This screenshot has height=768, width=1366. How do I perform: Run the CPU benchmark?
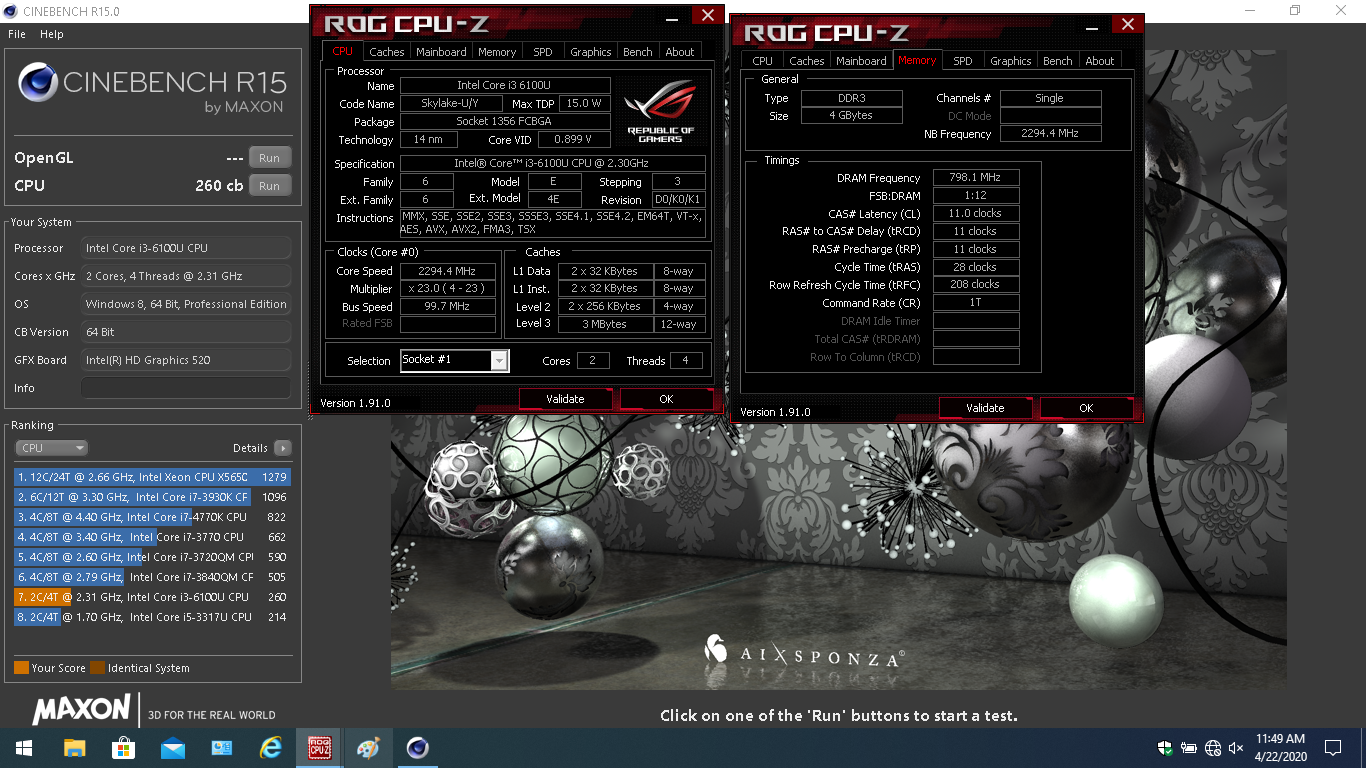click(x=270, y=186)
